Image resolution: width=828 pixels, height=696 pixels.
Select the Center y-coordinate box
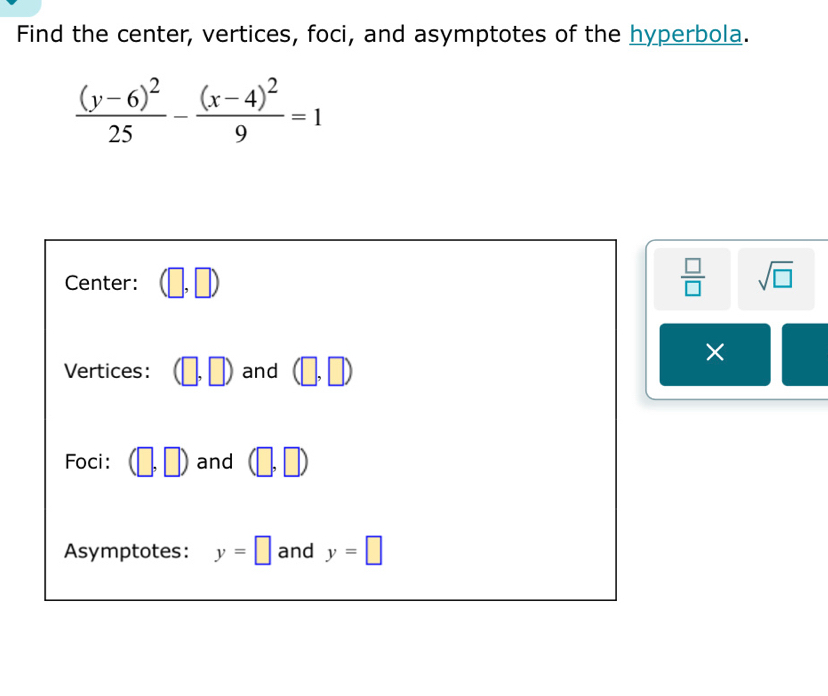click(204, 284)
